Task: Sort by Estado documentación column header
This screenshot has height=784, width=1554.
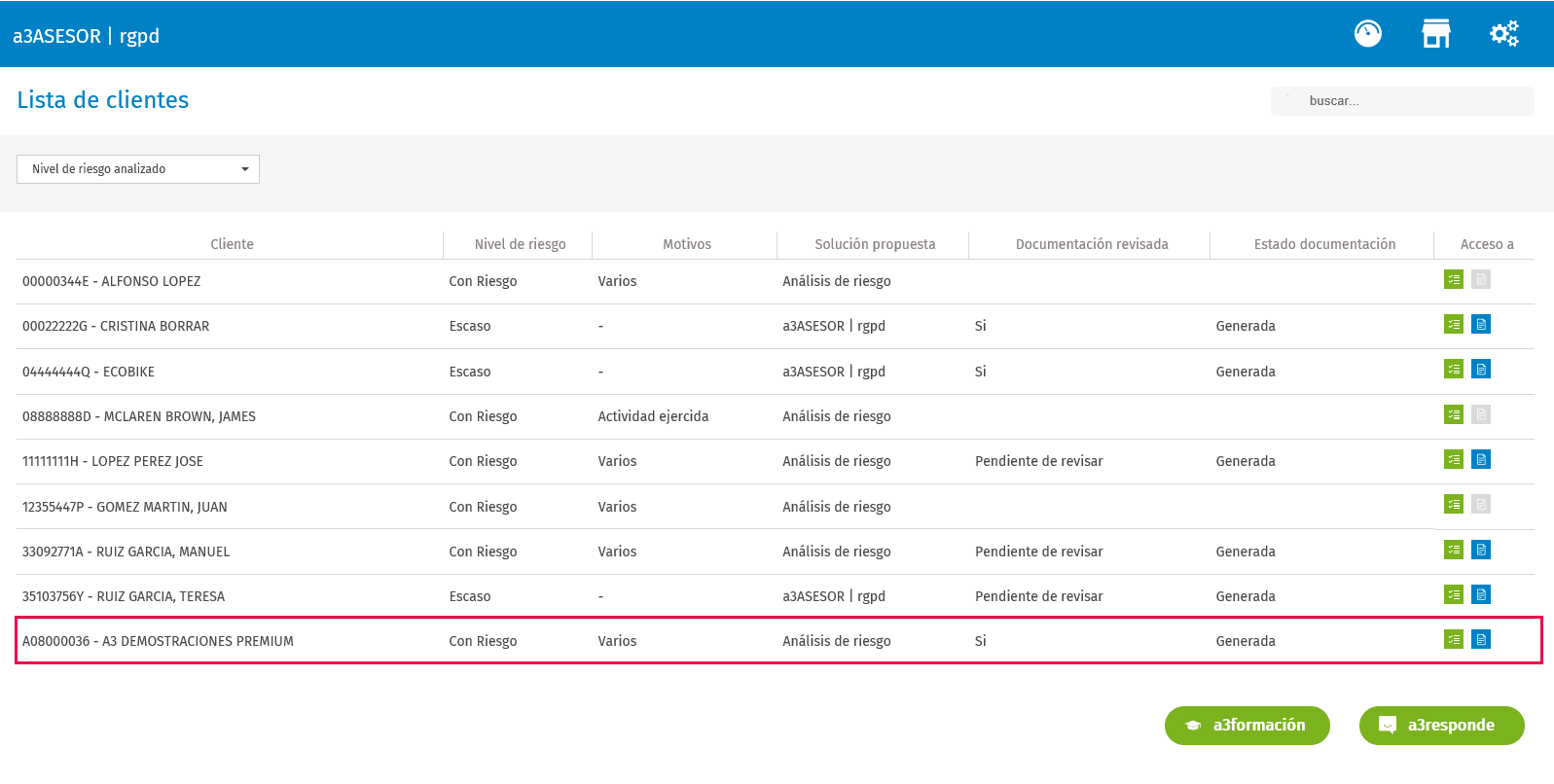Action: pos(1324,244)
